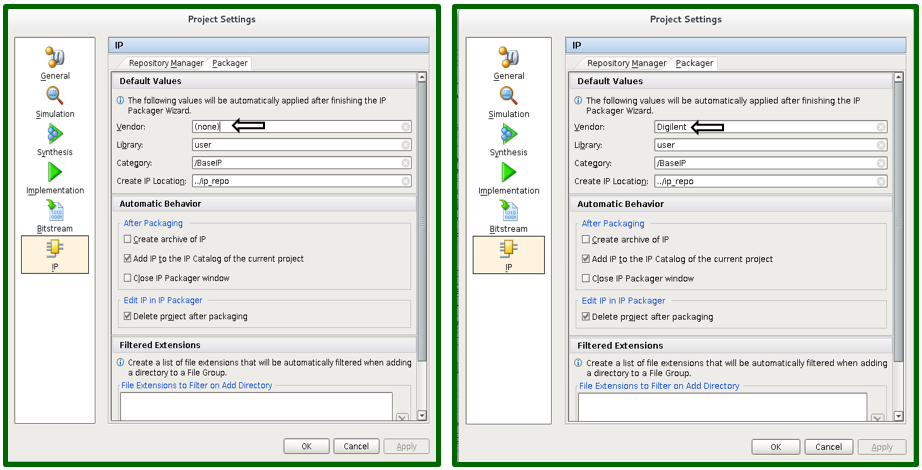Image resolution: width=922 pixels, height=470 pixels.
Task: Clear Library field 'user' in right dialog
Action: point(881,145)
